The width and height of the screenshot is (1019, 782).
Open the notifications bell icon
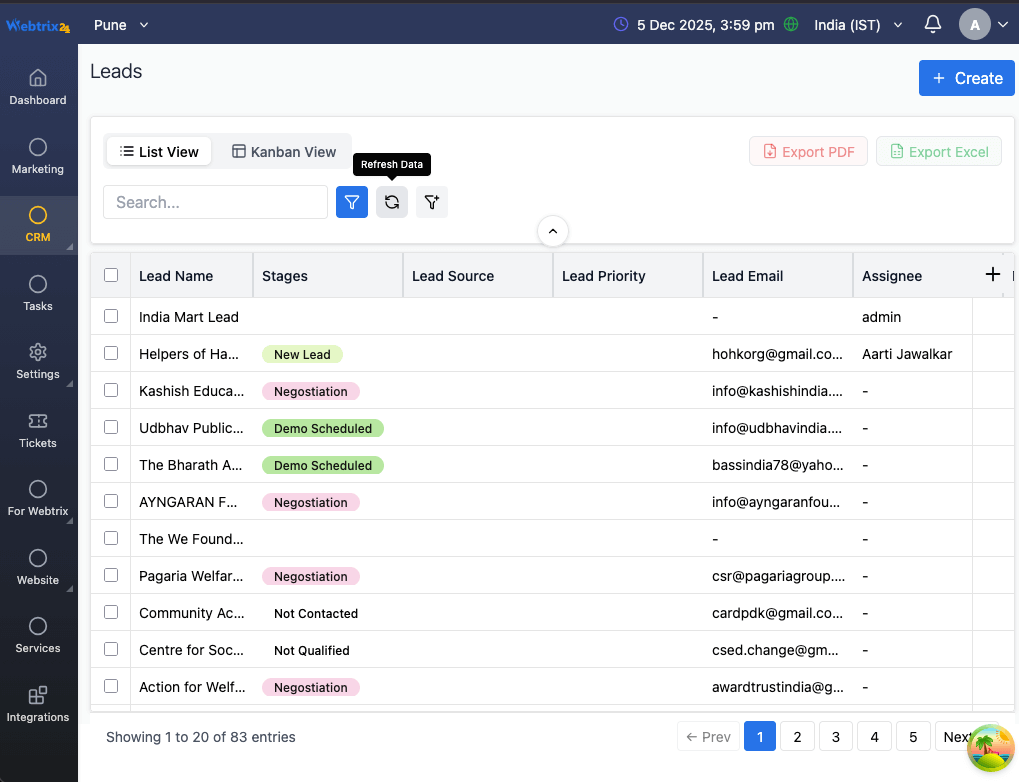tap(932, 24)
